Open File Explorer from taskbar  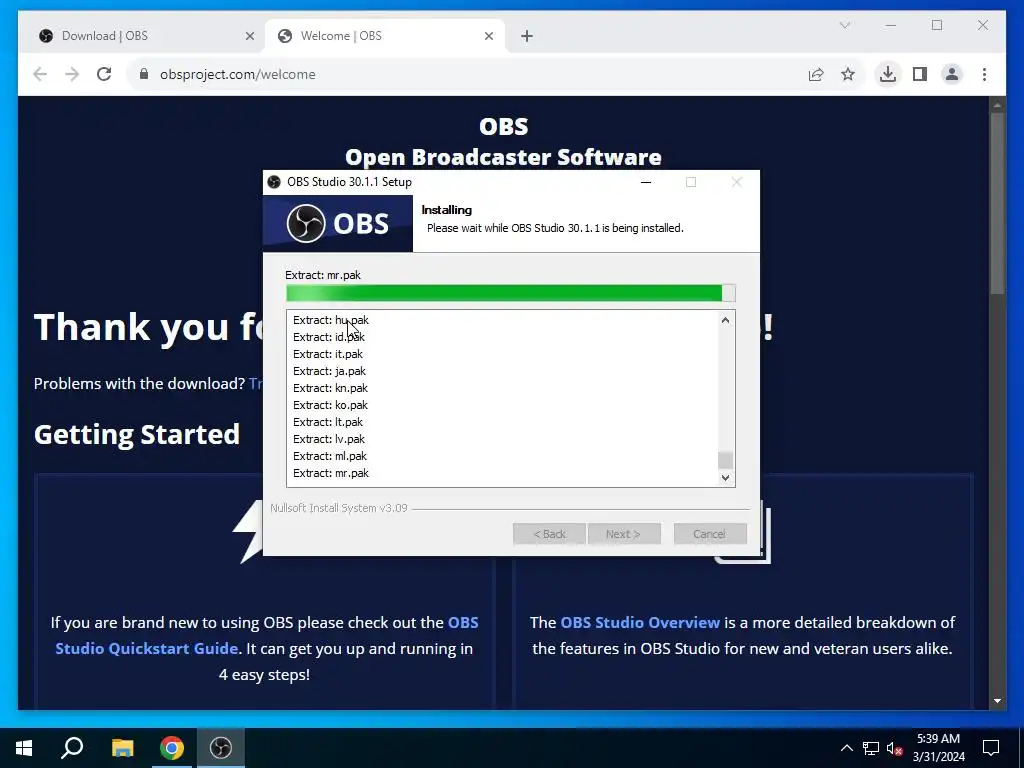[x=122, y=748]
